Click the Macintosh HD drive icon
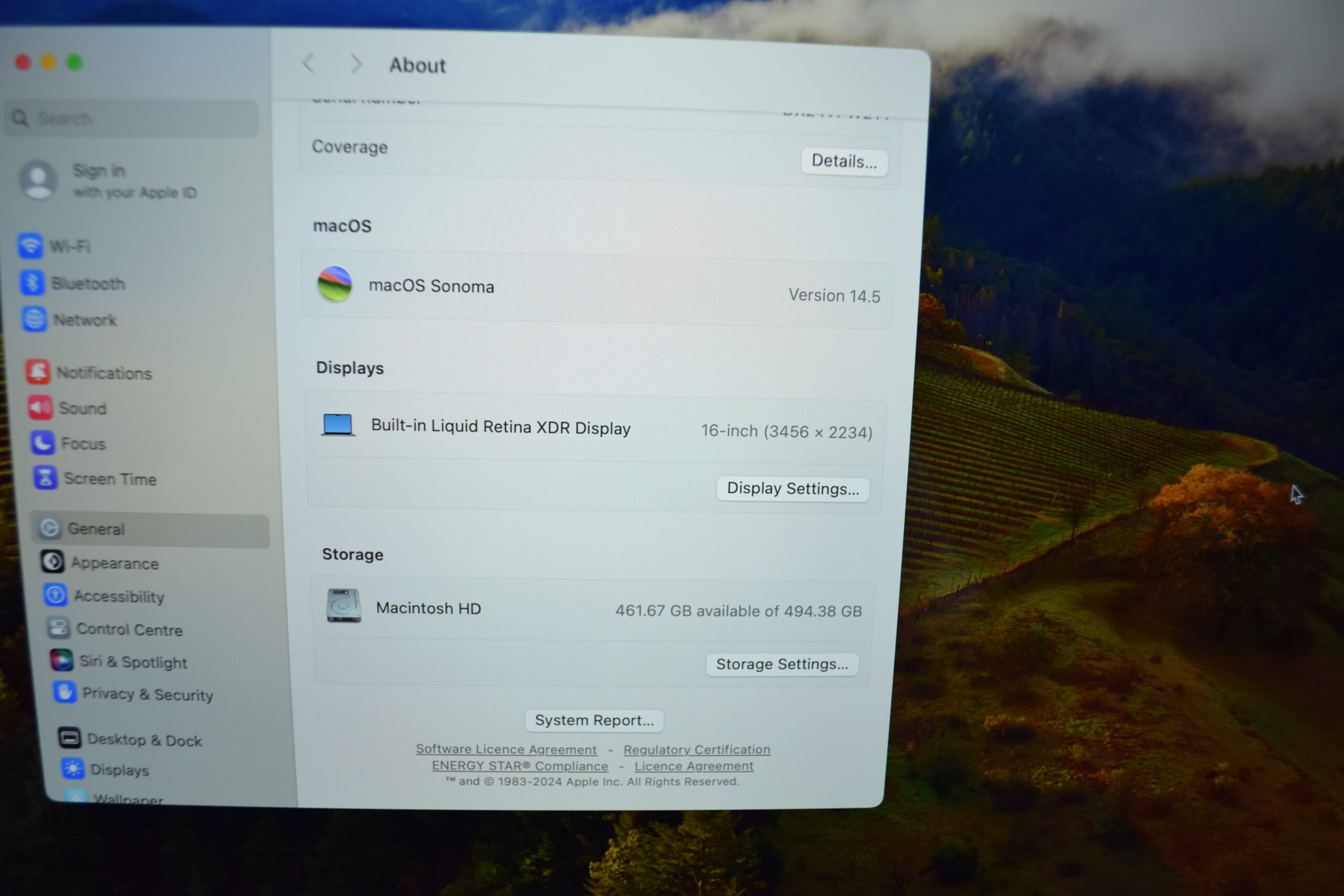 (x=343, y=606)
